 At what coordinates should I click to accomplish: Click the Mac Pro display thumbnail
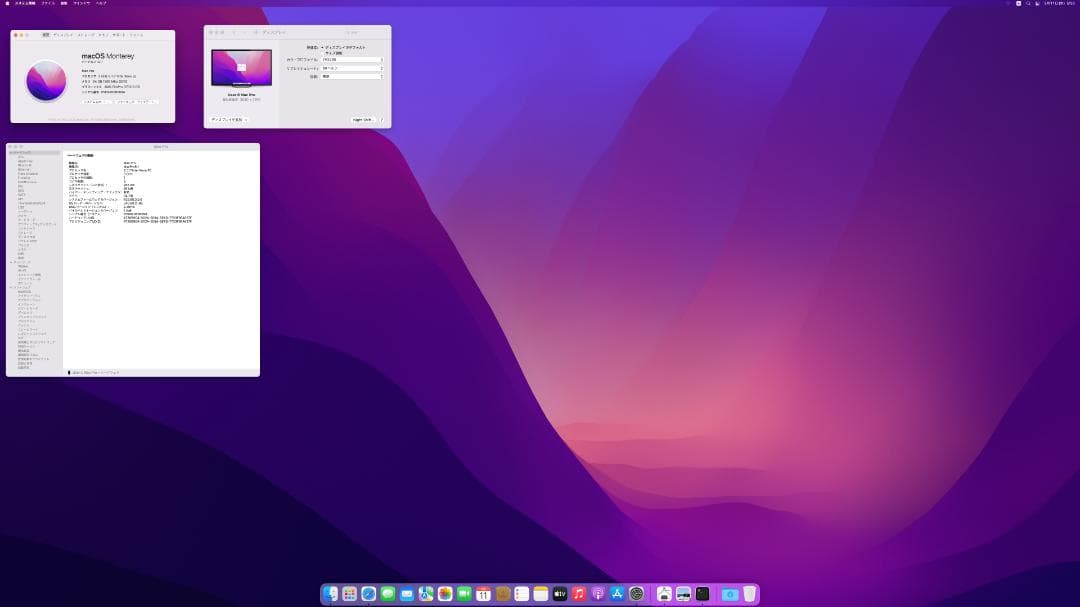pyautogui.click(x=243, y=67)
